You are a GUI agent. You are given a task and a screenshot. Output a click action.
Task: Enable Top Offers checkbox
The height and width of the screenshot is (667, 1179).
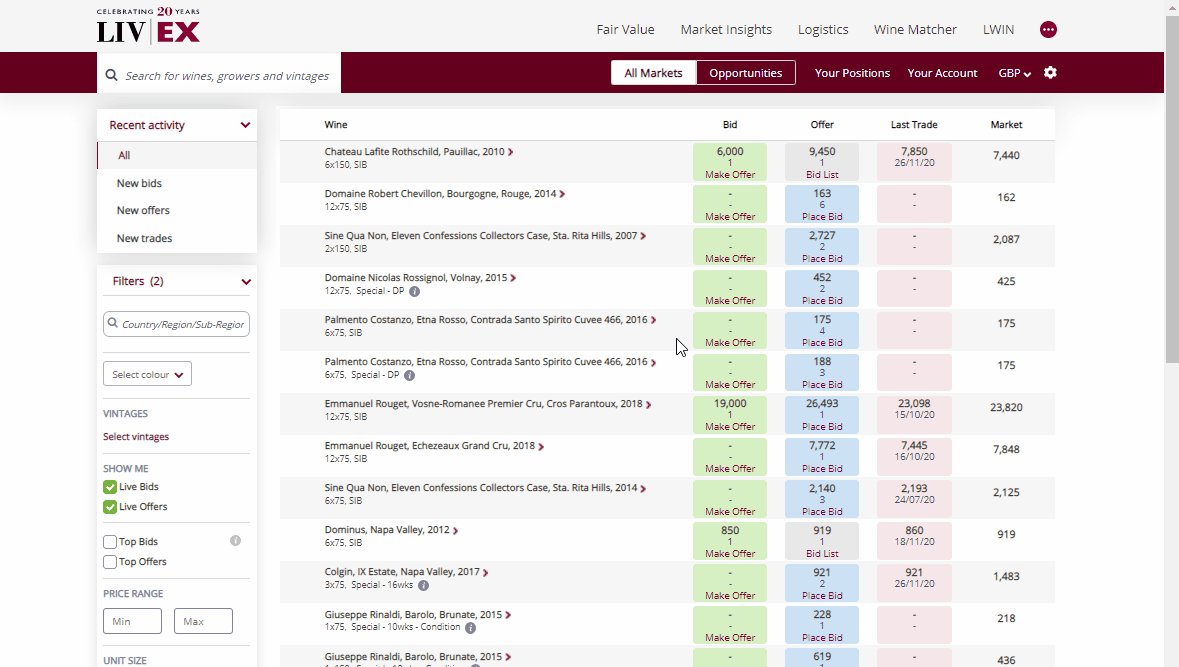click(x=110, y=562)
